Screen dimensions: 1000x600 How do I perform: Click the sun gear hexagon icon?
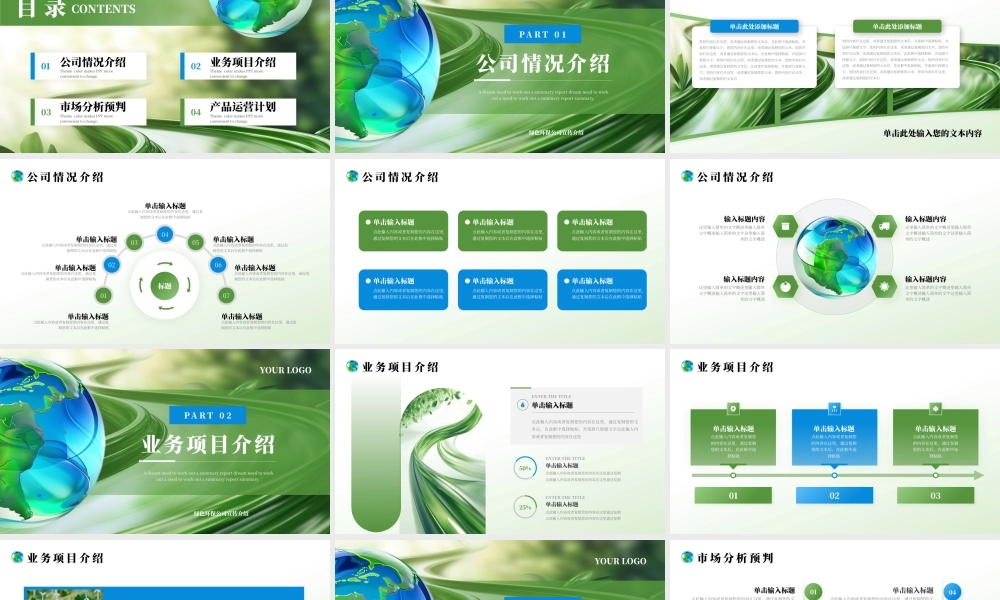(885, 287)
